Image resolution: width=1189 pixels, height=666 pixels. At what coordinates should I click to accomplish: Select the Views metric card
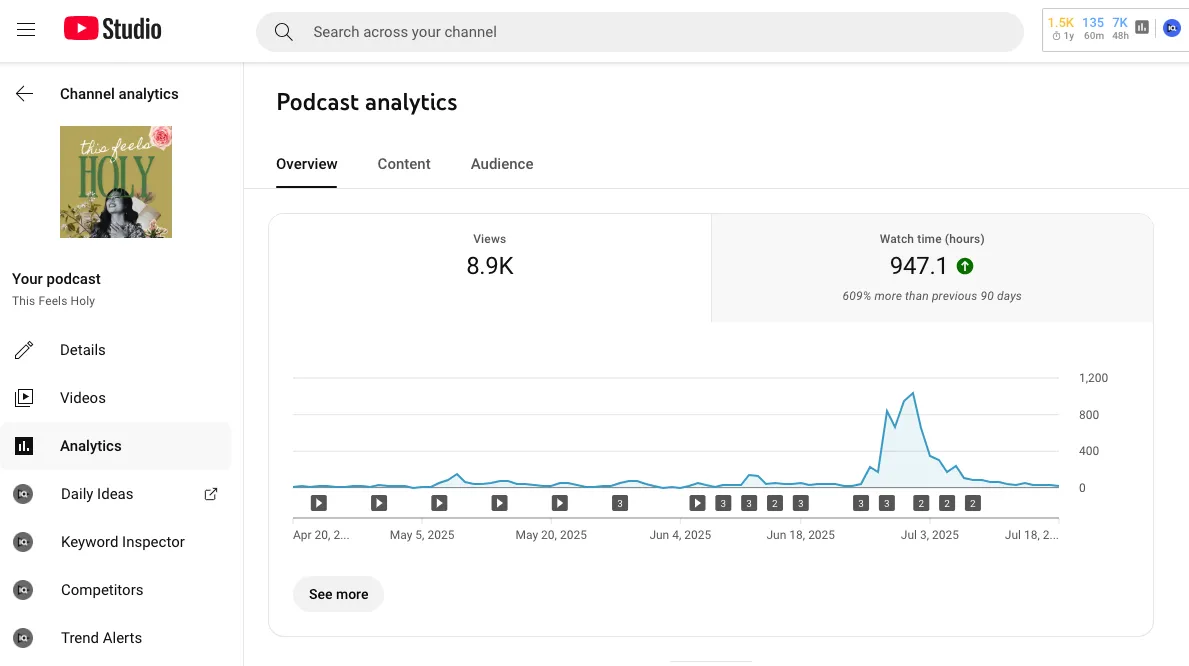pos(490,268)
